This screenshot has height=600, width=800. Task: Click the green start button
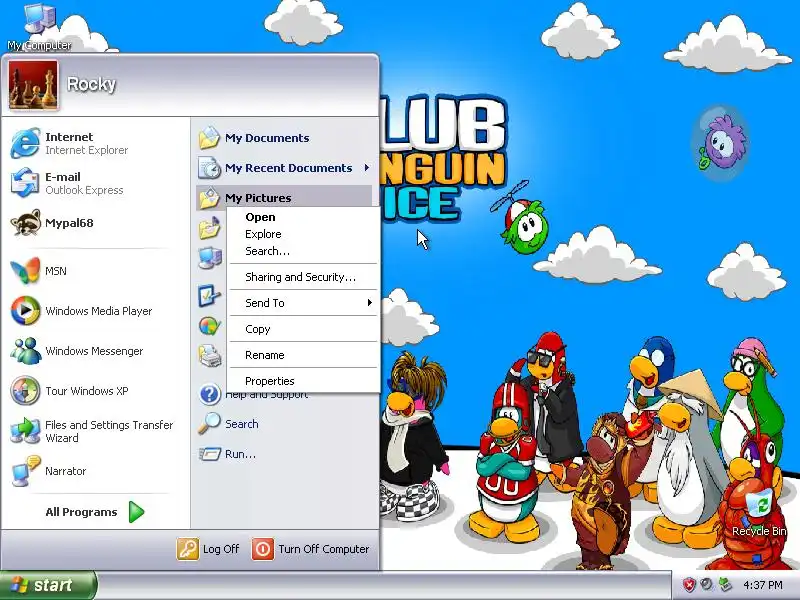click(48, 585)
